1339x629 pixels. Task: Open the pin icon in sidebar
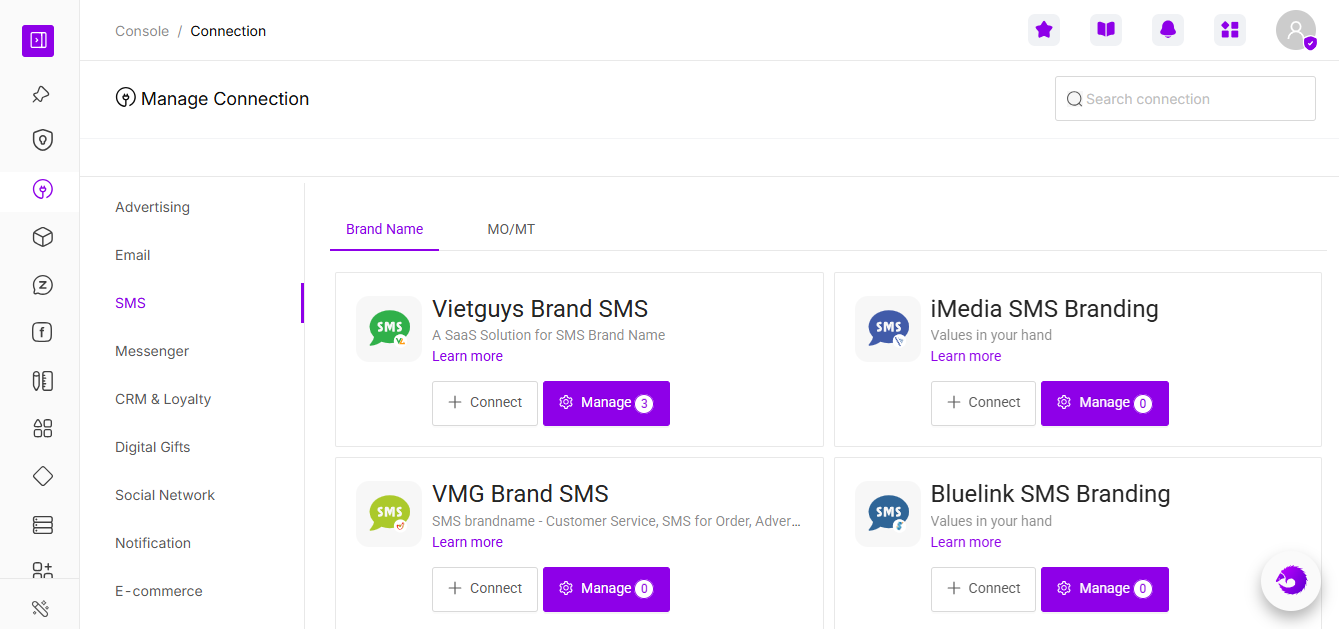tap(41, 94)
